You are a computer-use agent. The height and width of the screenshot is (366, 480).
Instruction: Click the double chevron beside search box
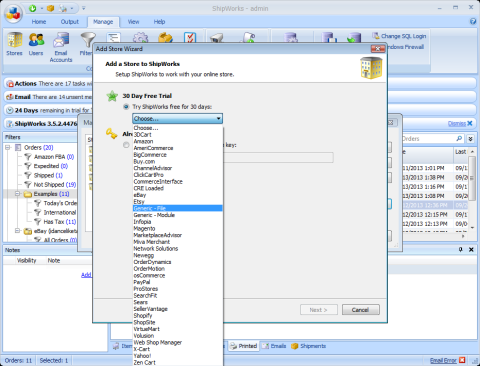pos(470,138)
